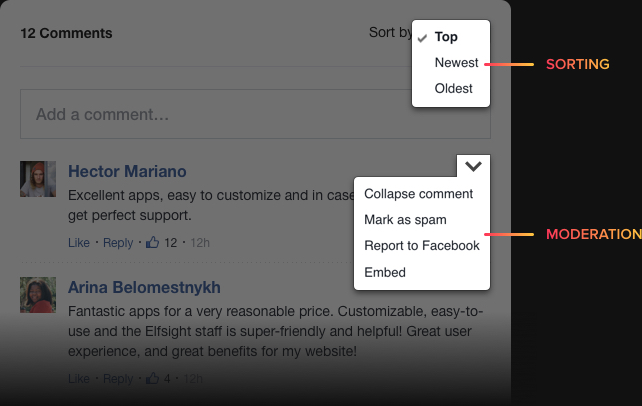Open Arina Belomestnykh's profile picture
Screen dimensions: 642x406
(x=38, y=295)
